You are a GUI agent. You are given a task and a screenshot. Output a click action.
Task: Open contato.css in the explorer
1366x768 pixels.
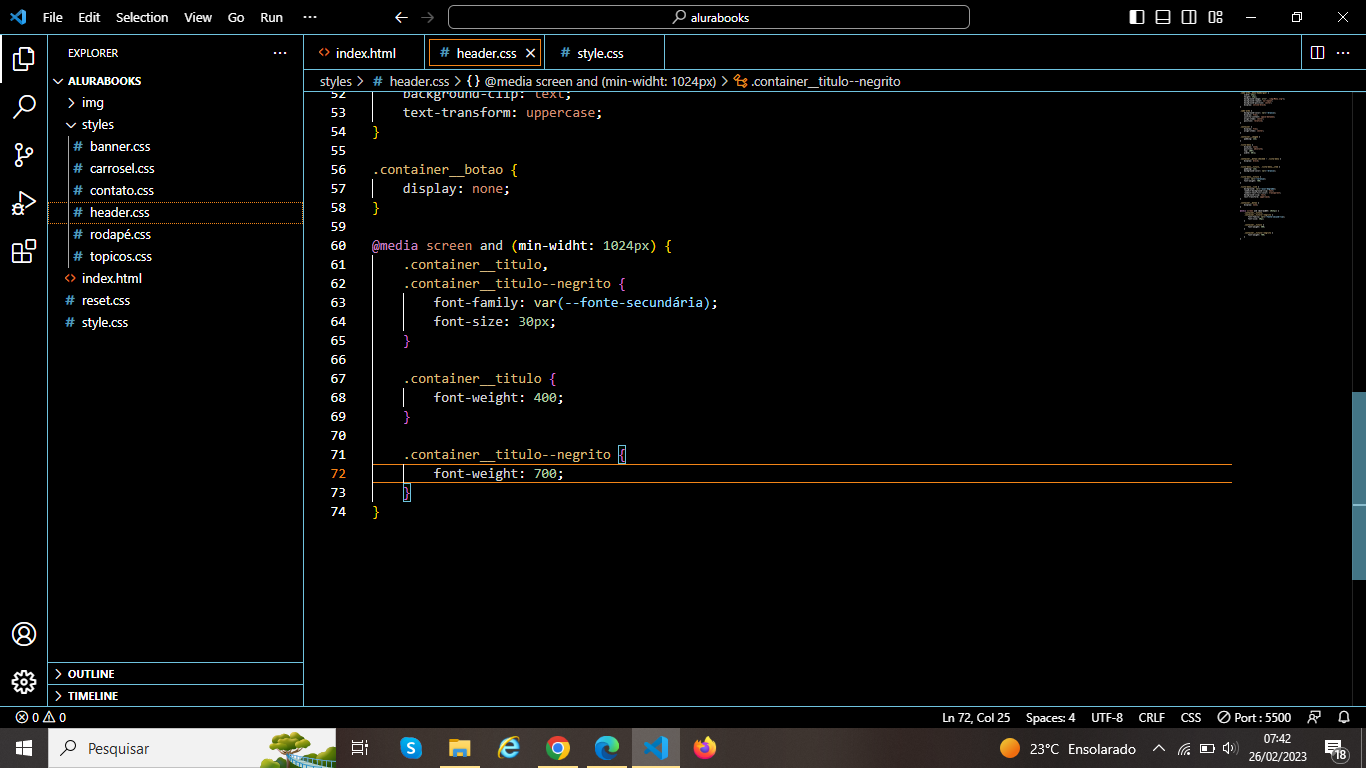(175, 190)
